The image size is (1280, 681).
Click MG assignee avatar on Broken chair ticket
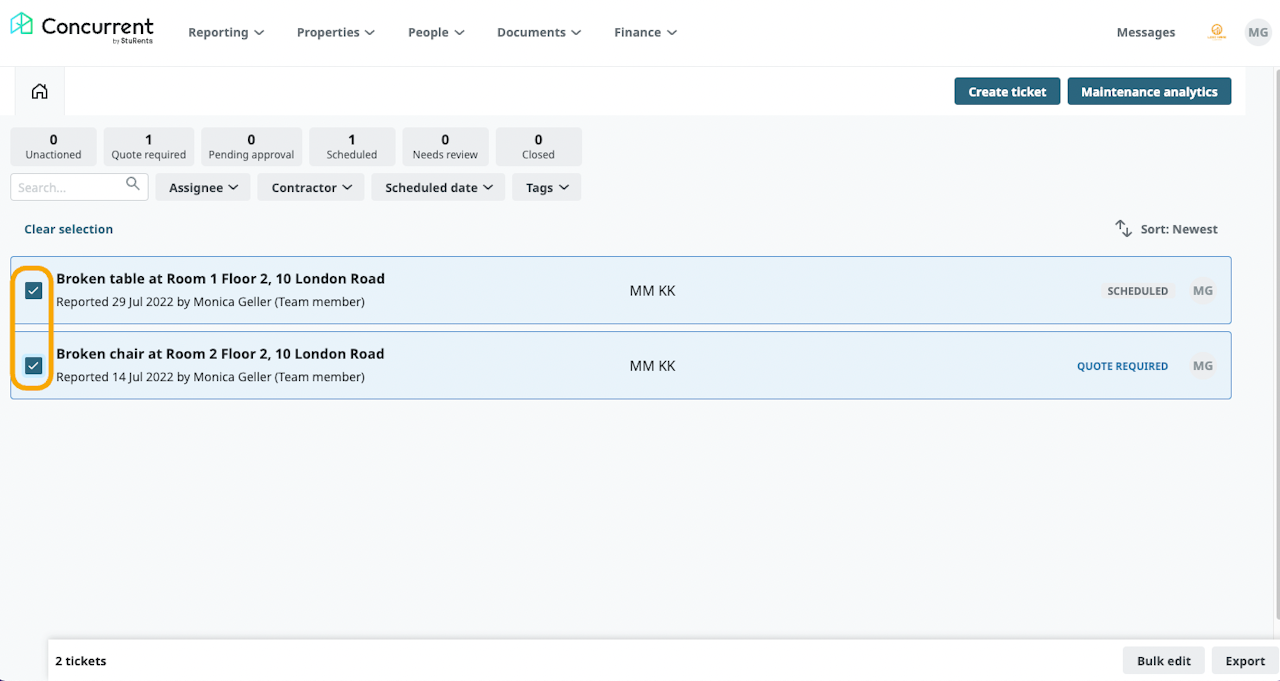pos(1202,366)
